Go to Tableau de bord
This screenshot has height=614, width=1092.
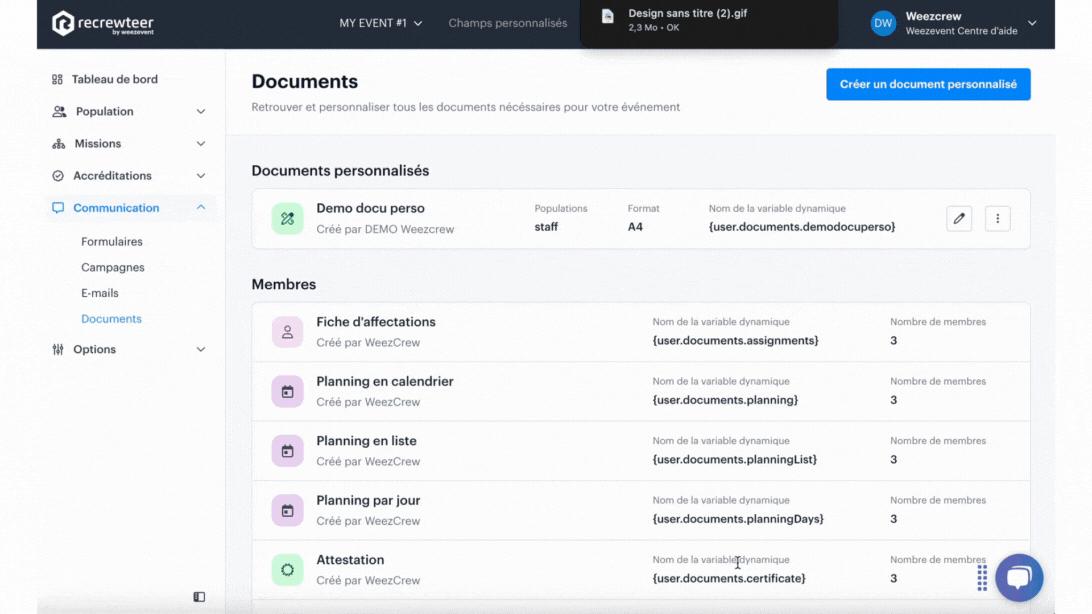(114, 79)
